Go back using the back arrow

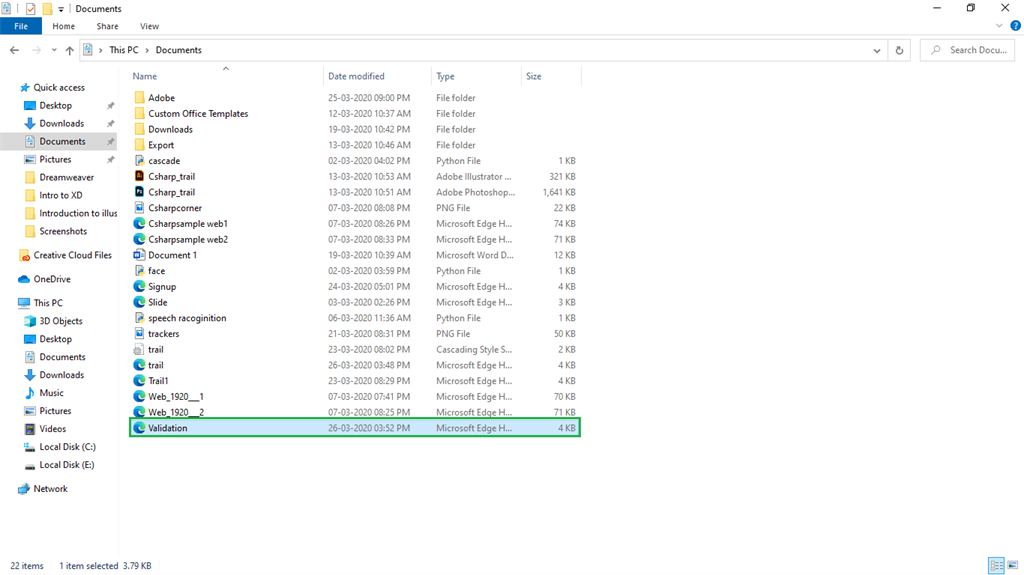click(x=14, y=50)
